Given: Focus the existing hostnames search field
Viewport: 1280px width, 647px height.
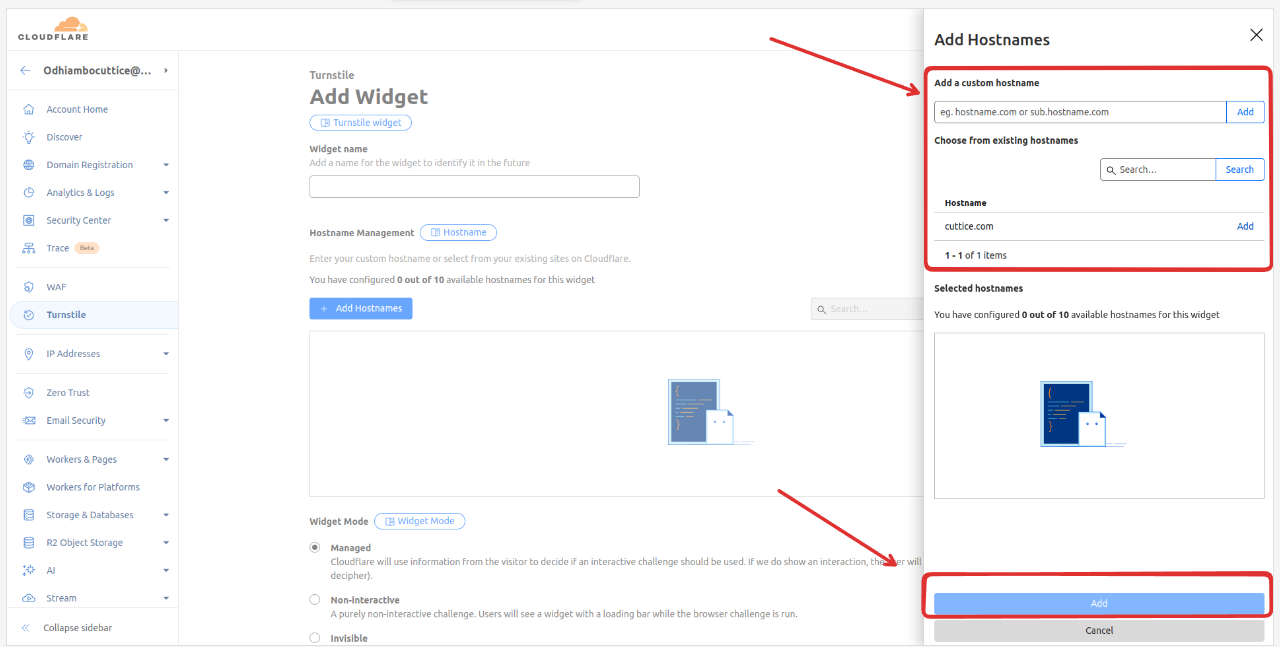Looking at the screenshot, I should click(1158, 170).
